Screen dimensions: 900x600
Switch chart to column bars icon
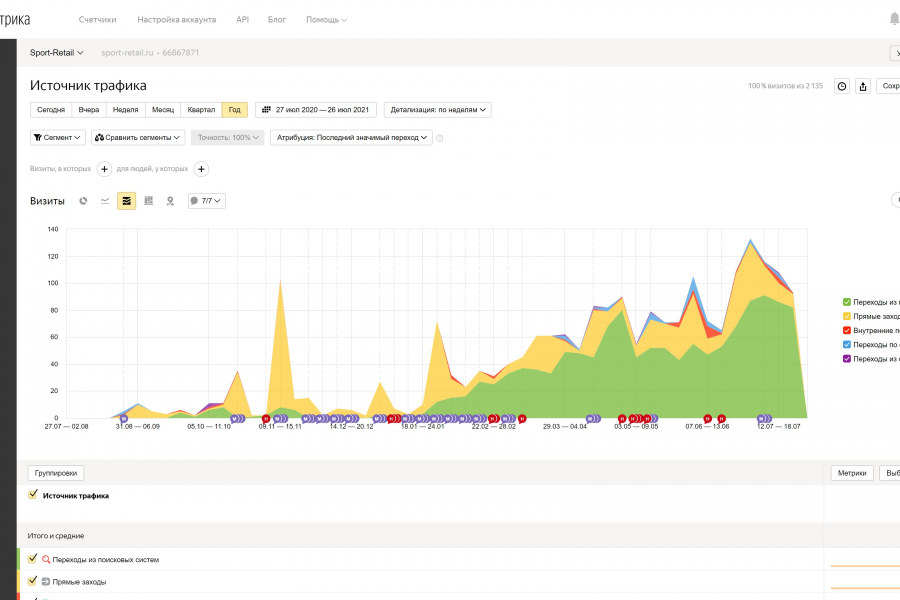click(x=149, y=201)
